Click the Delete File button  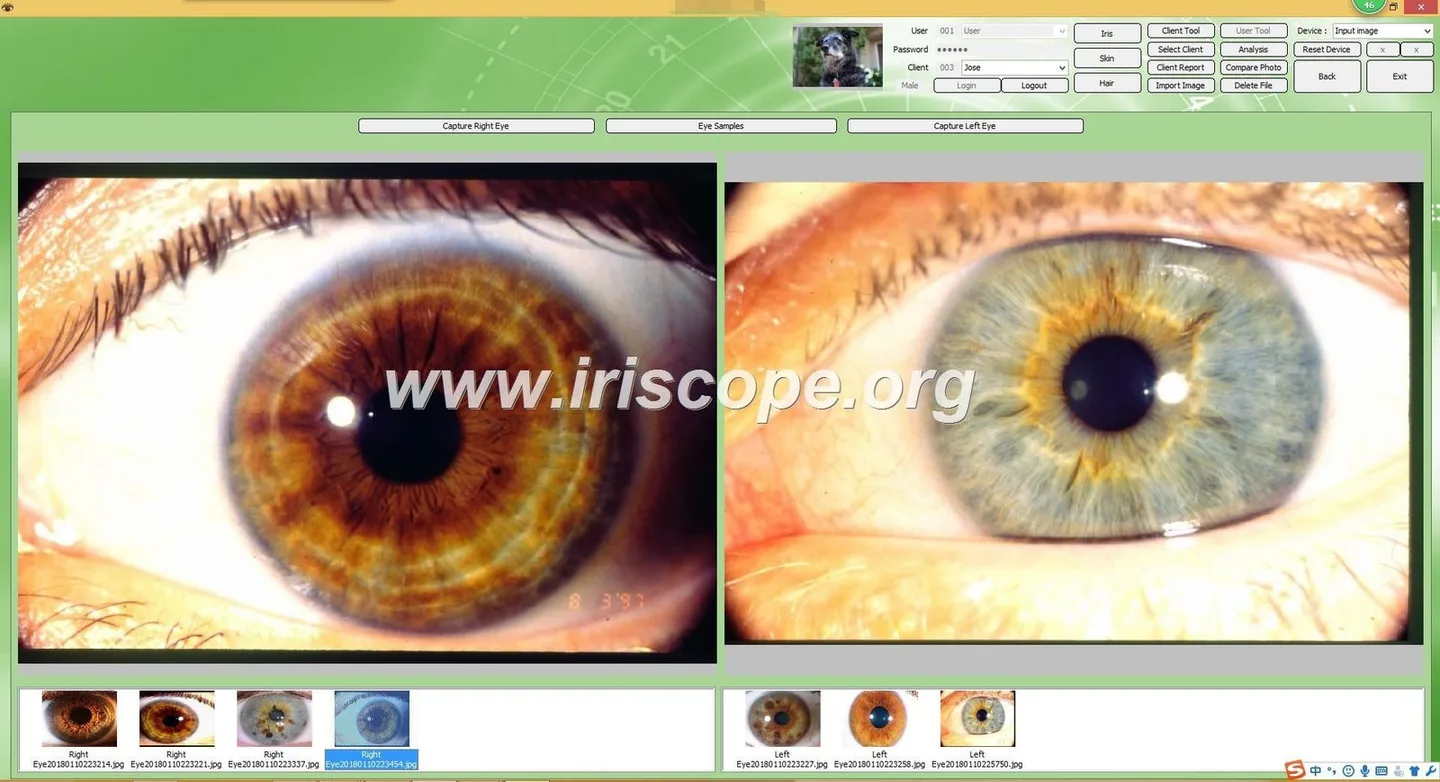pos(1253,85)
